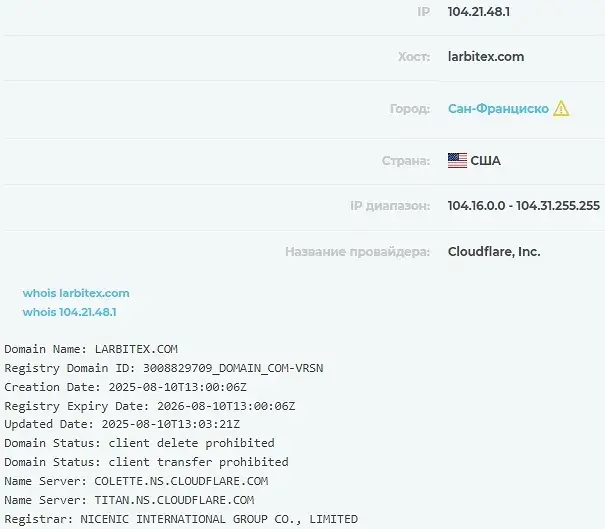Click the Название провайдера: label
The height and width of the screenshot is (529, 605).
pyautogui.click(x=358, y=252)
